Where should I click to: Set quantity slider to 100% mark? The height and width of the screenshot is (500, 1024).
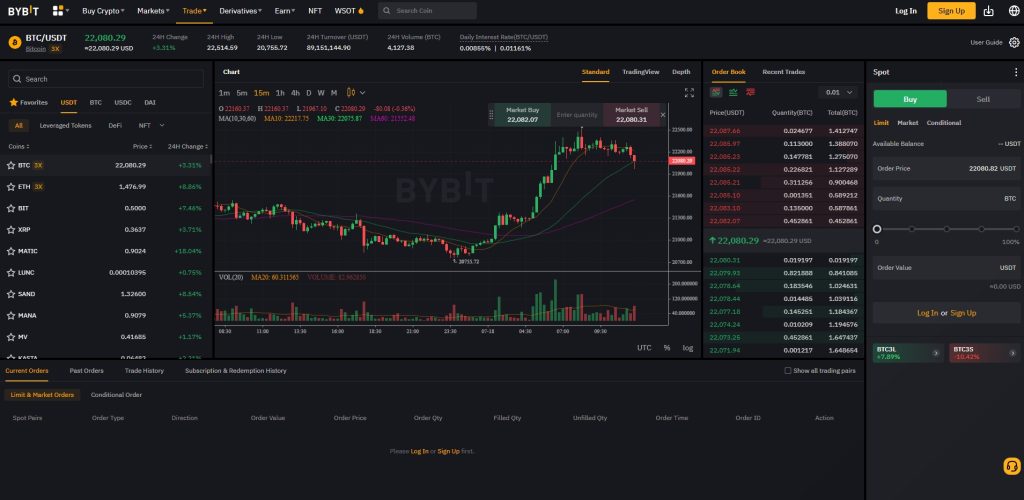tap(1016, 229)
